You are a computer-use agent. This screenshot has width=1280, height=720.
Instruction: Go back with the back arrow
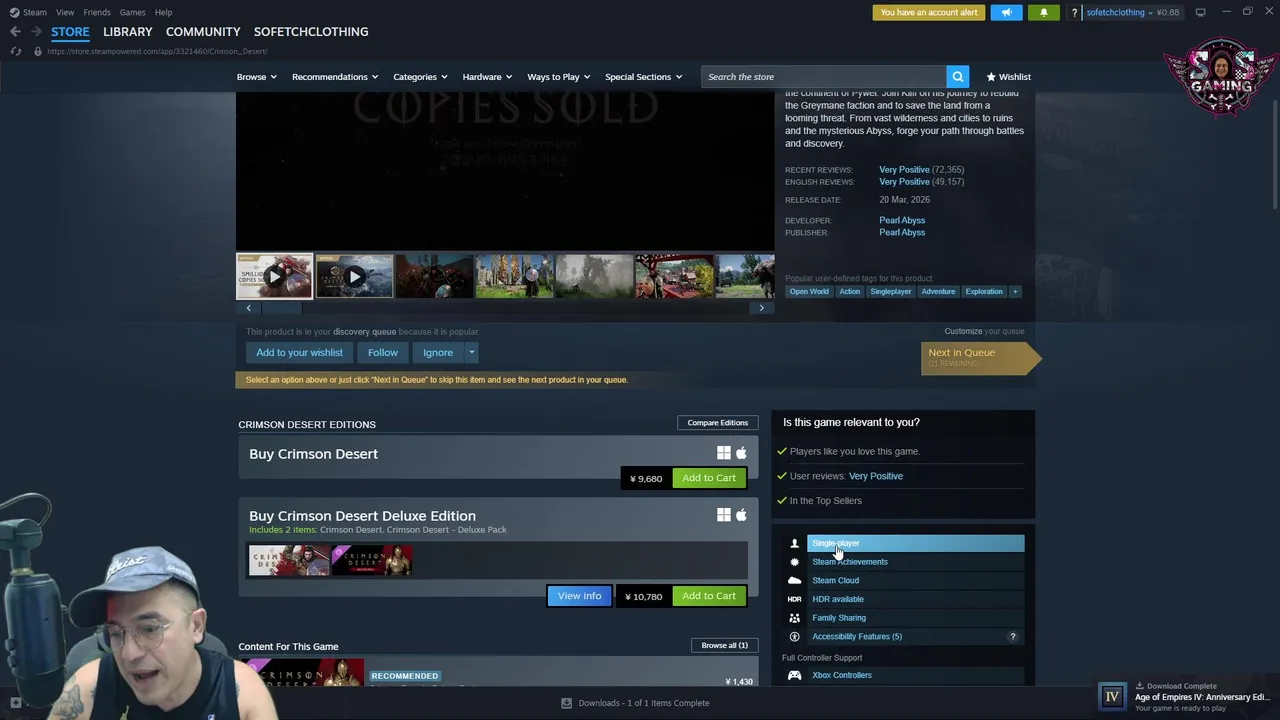[x=15, y=32]
